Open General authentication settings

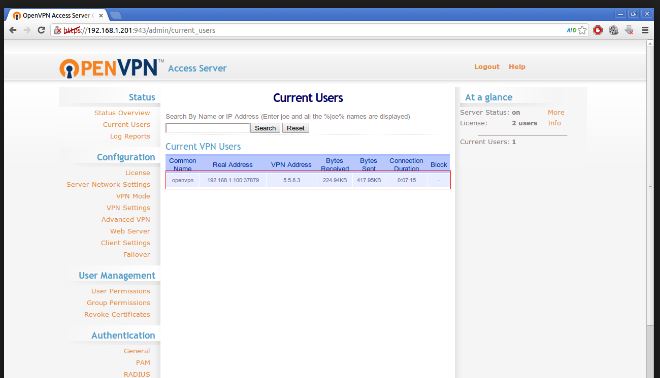tap(137, 351)
